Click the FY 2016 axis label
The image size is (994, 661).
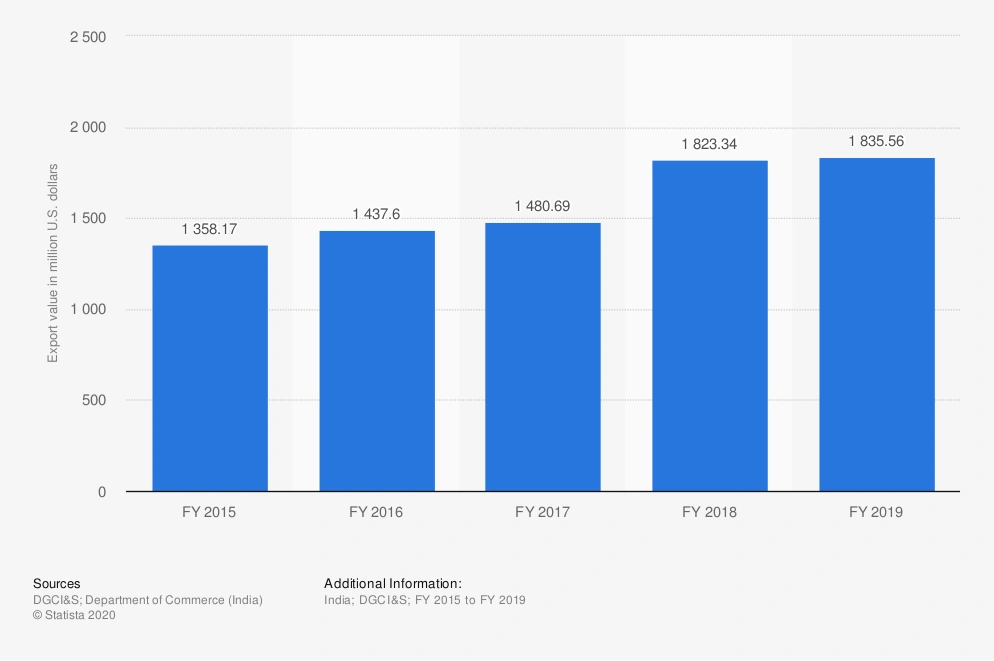376,512
